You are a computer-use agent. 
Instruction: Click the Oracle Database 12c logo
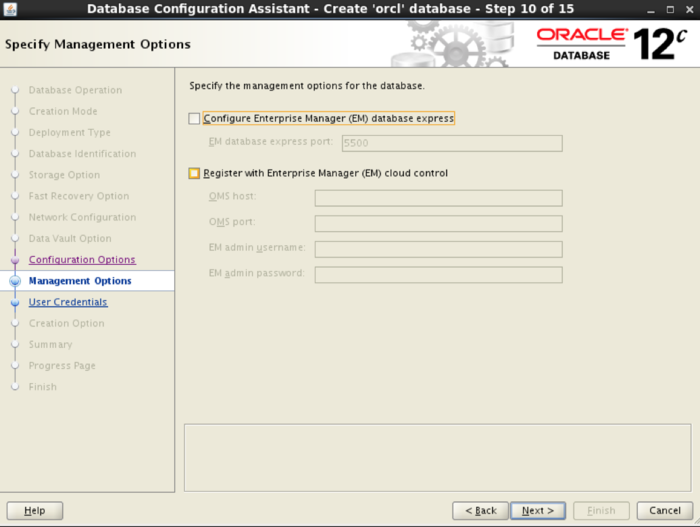tap(612, 44)
